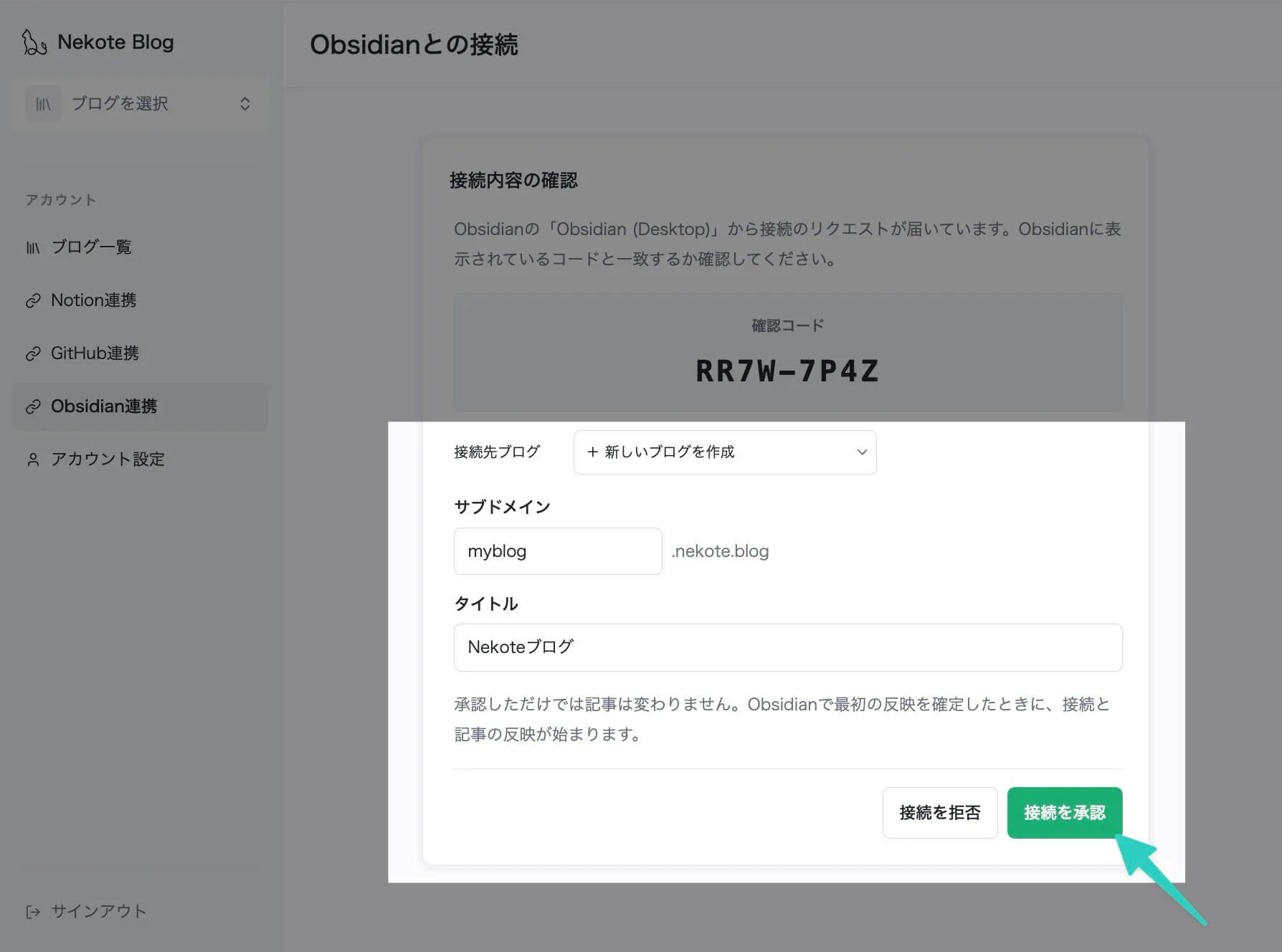Image resolution: width=1282 pixels, height=952 pixels.
Task: Go to Notion連携 page
Action: [x=140, y=300]
